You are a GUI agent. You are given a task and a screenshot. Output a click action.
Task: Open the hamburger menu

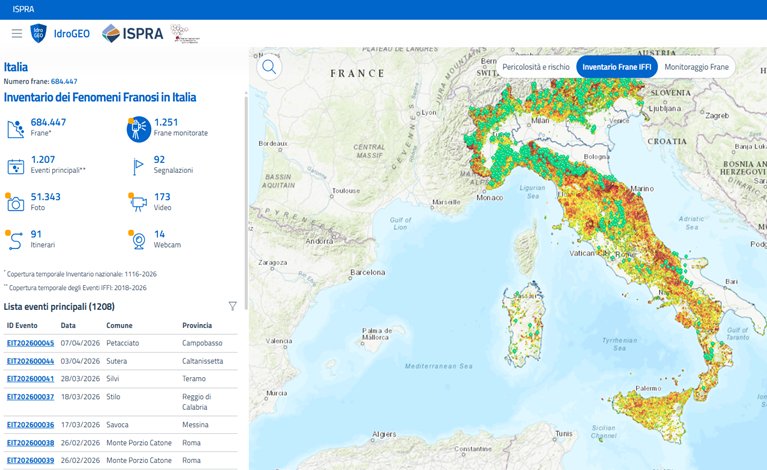17,33
